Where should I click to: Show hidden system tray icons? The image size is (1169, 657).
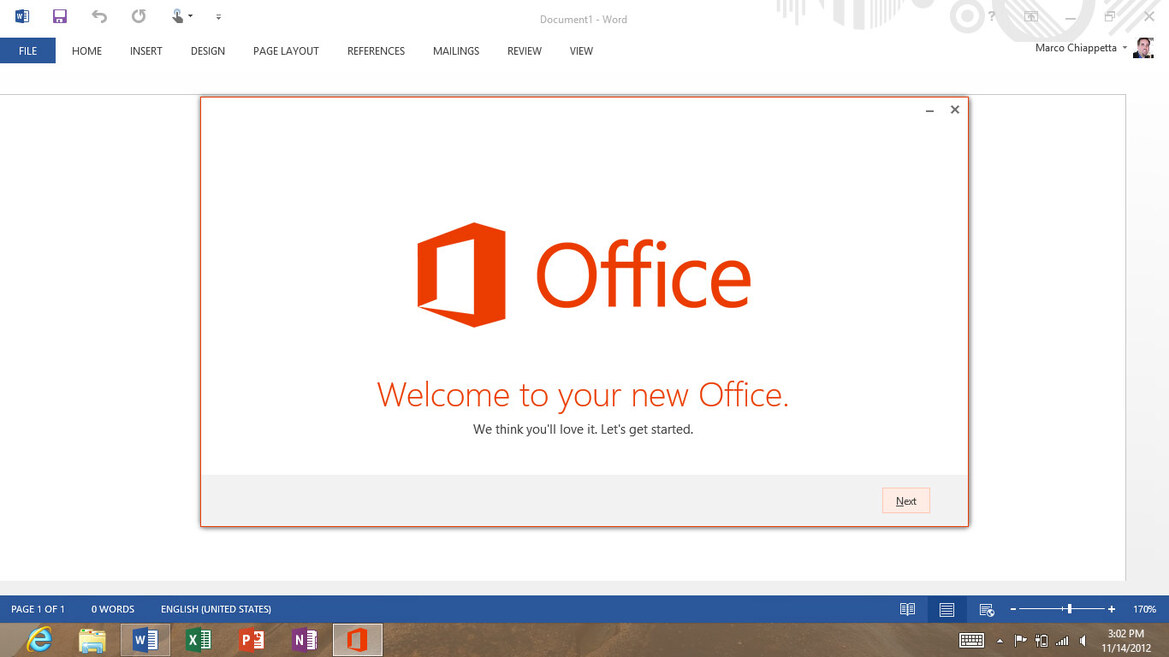pos(1000,641)
